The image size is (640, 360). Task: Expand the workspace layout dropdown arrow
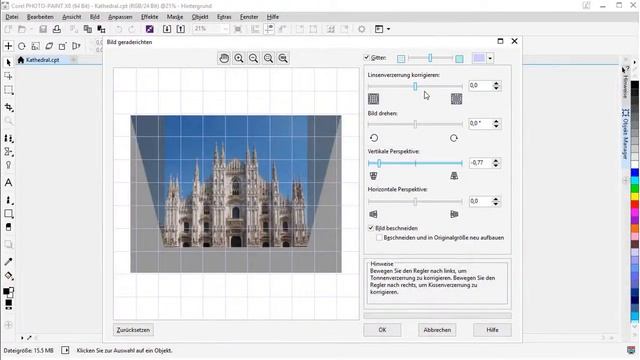click(388, 29)
